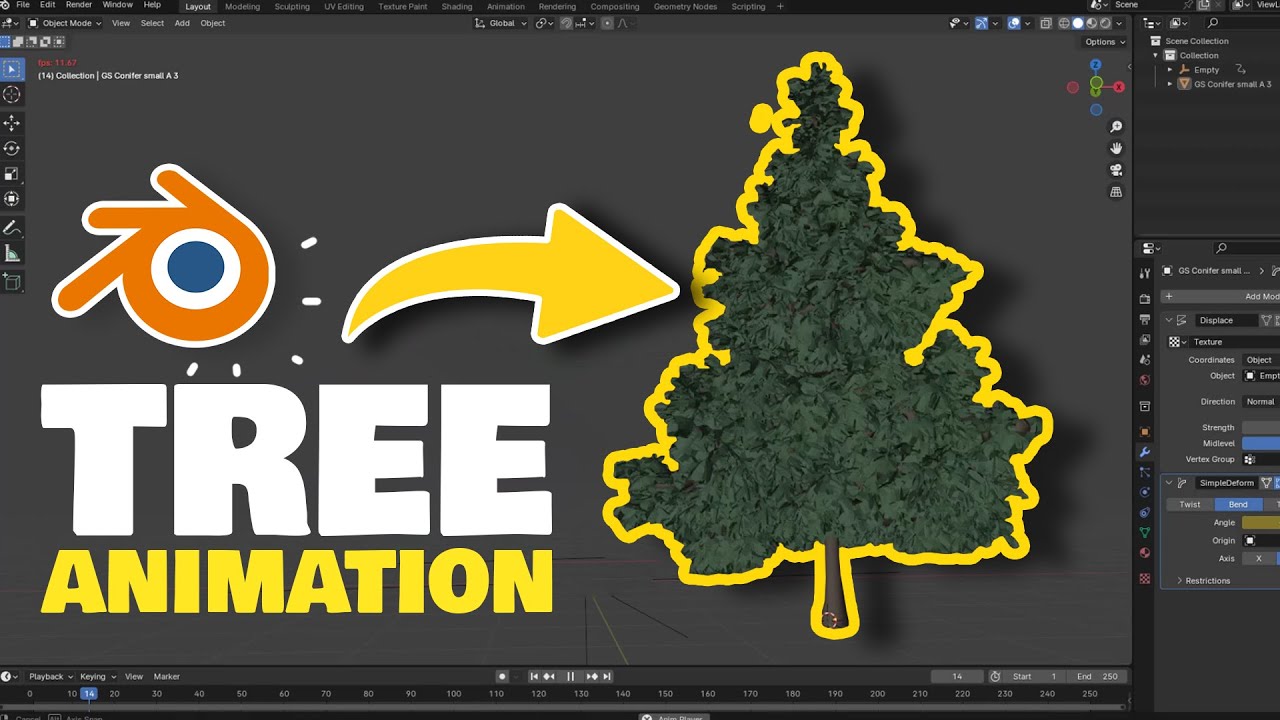Select the Object Properties orange square icon
The height and width of the screenshot is (720, 1280).
pos(1144,433)
